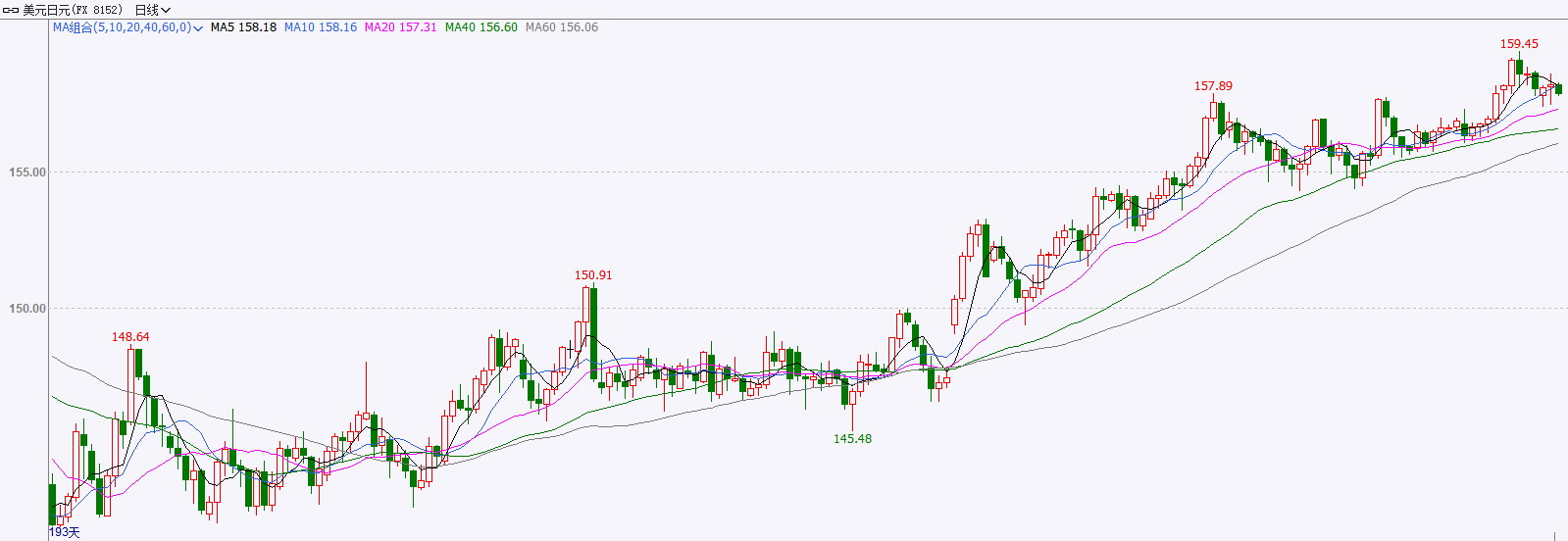Image resolution: width=1568 pixels, height=541 pixels.
Task: Click the MA组合(5,10,20,40,60,0) indicator name
Action: tap(122, 27)
